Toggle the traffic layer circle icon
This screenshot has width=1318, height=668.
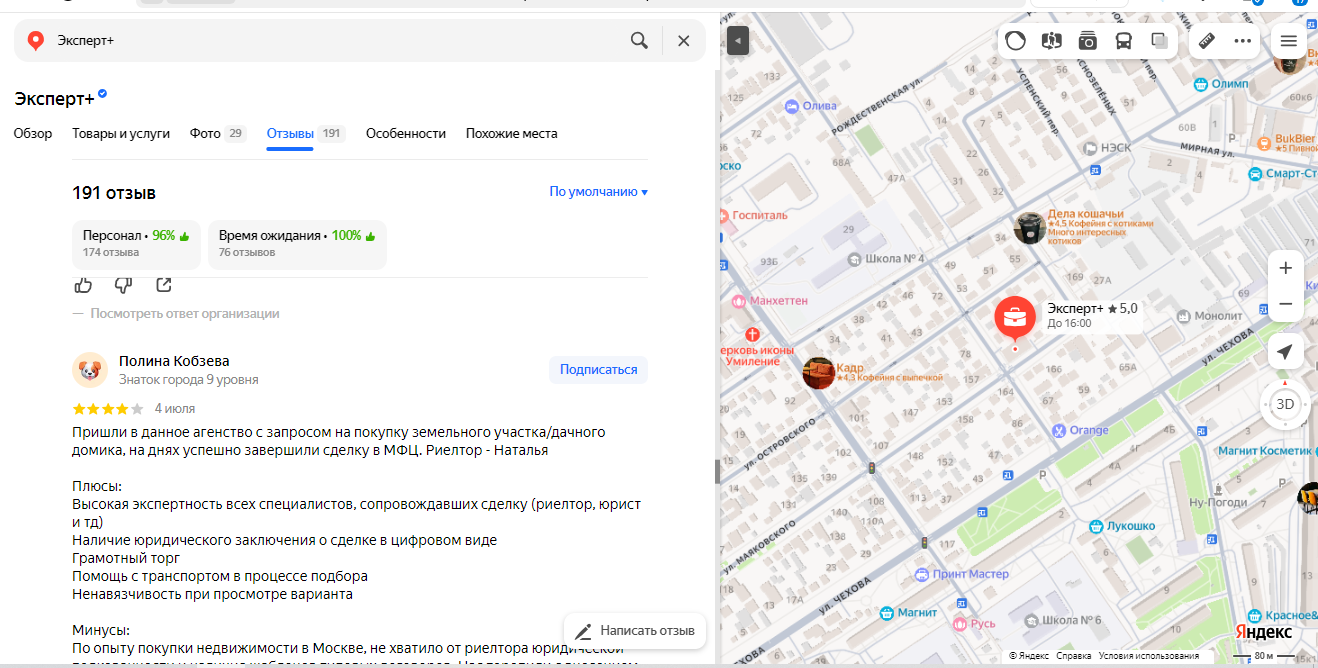[1015, 41]
